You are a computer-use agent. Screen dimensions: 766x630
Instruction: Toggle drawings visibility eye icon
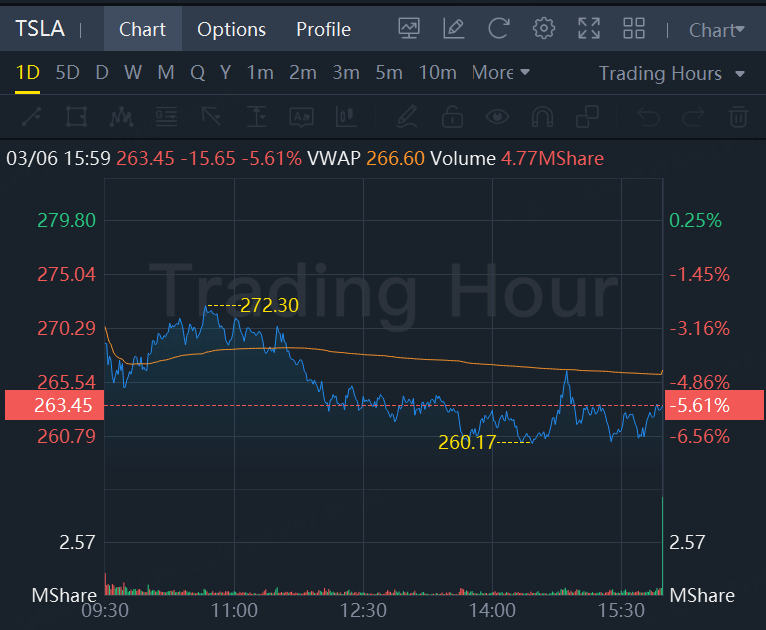[497, 117]
